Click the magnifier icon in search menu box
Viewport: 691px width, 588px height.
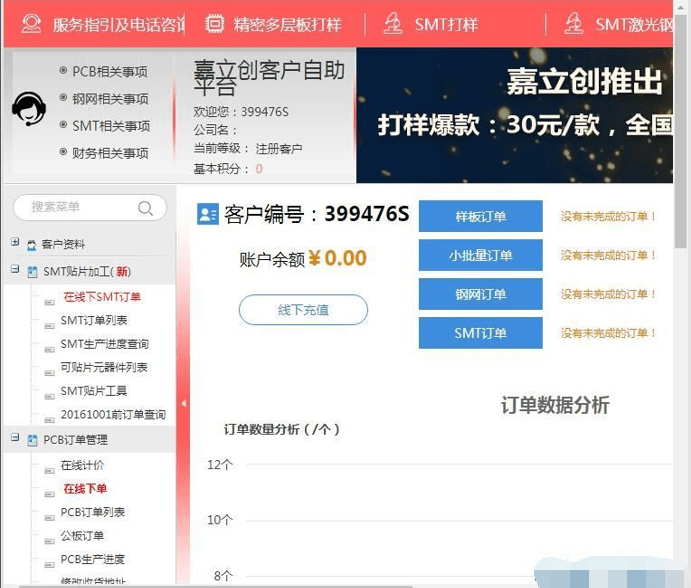[145, 208]
